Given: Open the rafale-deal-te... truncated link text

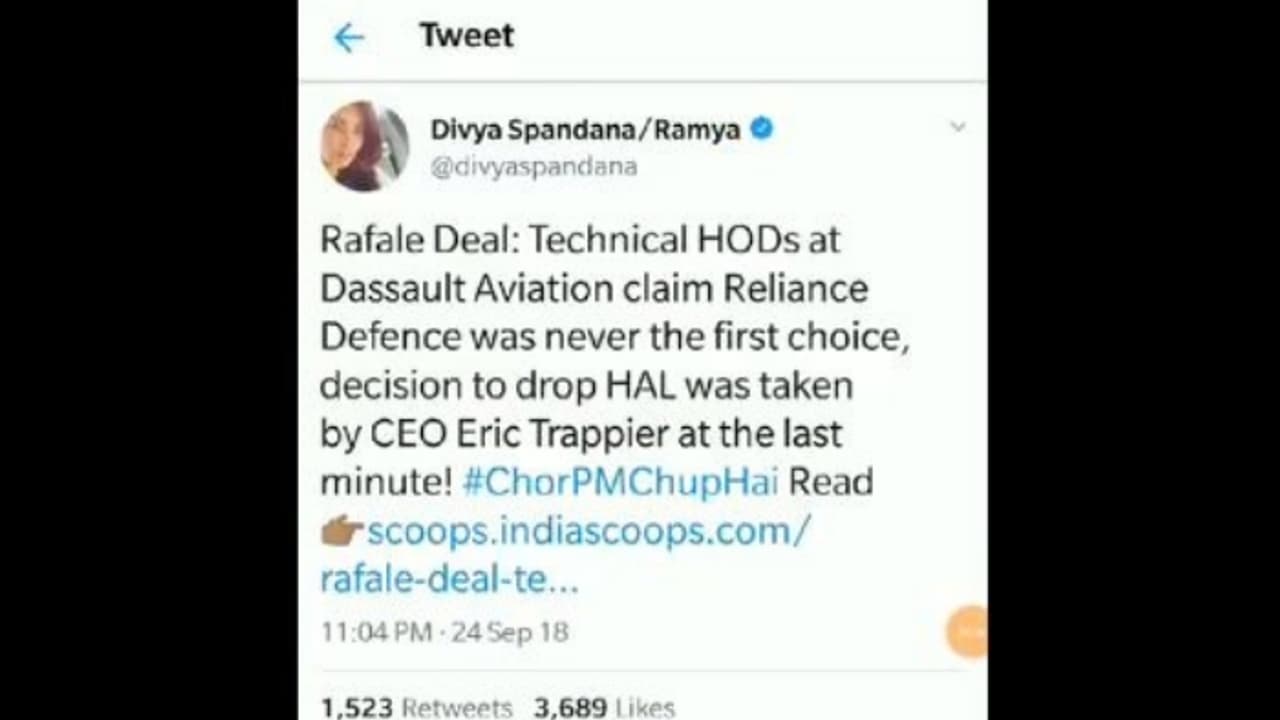Looking at the screenshot, I should tap(449, 579).
